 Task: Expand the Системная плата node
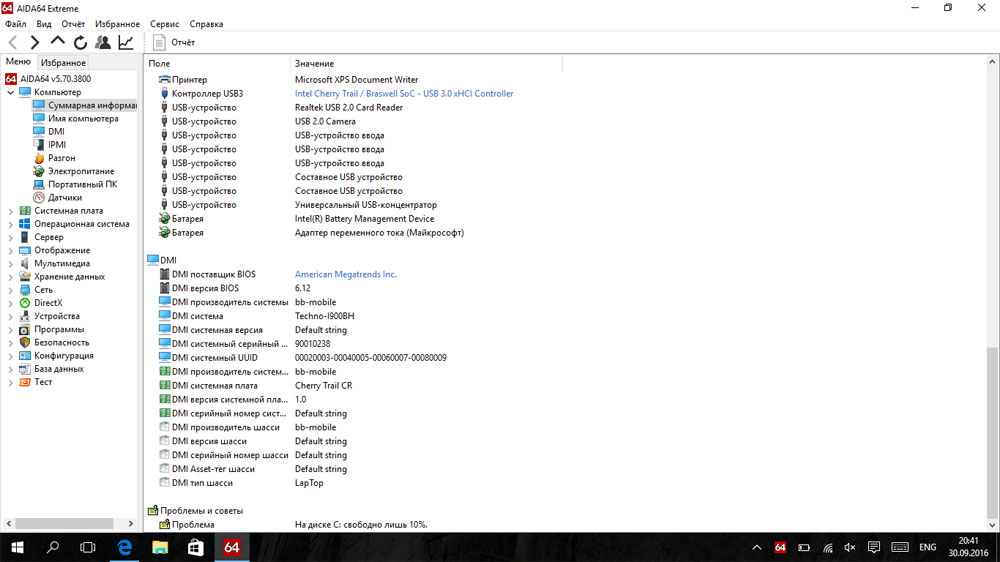tap(10, 211)
